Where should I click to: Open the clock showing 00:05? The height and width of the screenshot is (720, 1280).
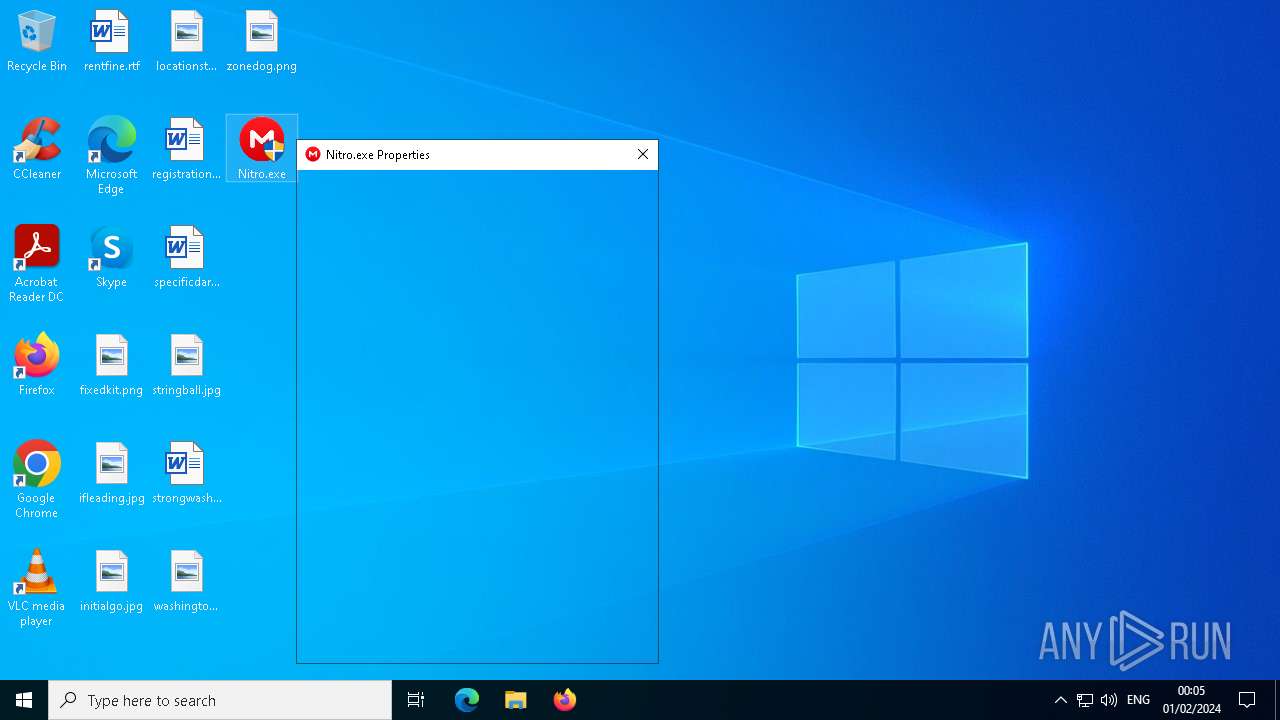pyautogui.click(x=1192, y=700)
